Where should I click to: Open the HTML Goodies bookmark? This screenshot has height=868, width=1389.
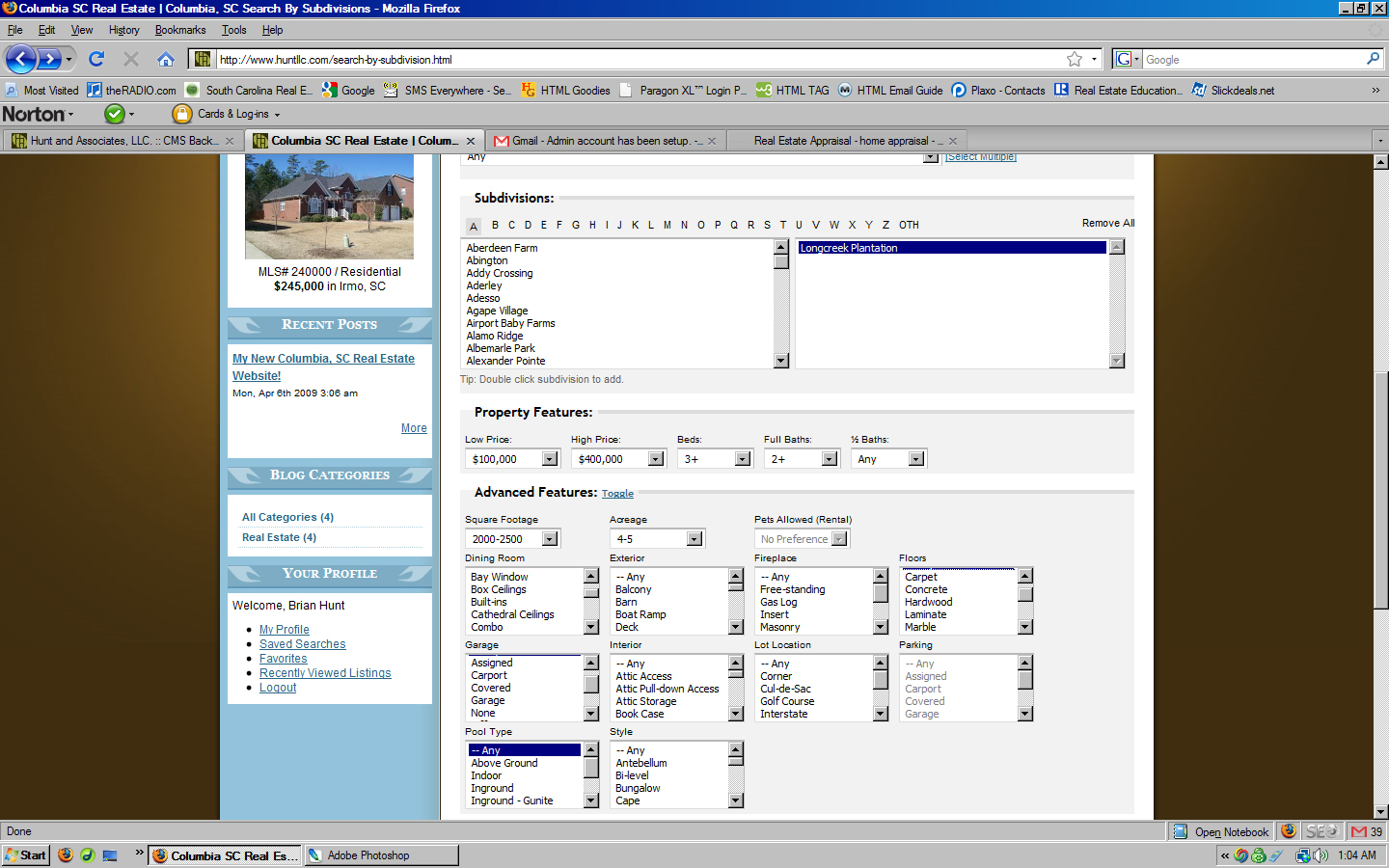click(x=565, y=90)
